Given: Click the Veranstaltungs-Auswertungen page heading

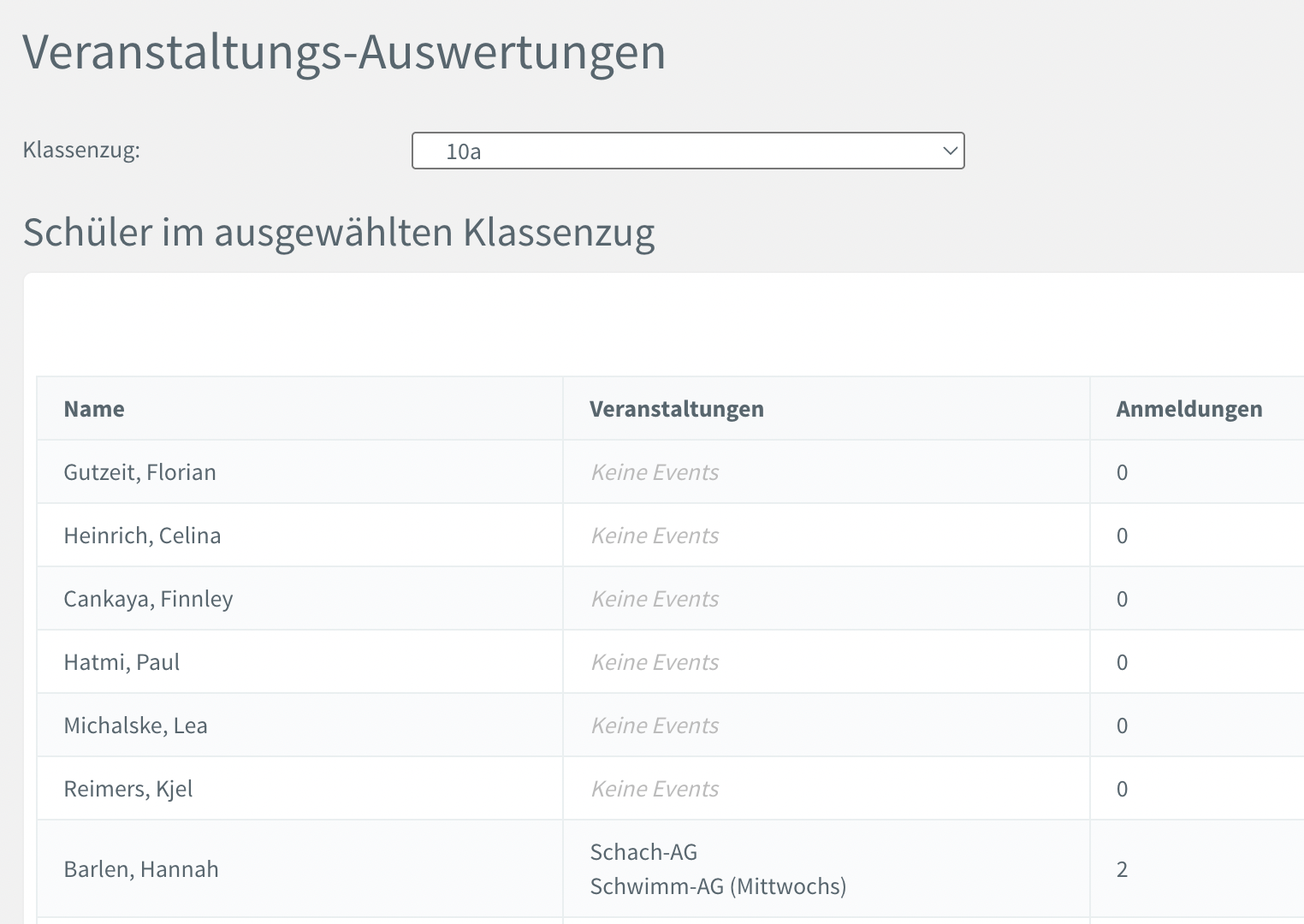Looking at the screenshot, I should (344, 52).
